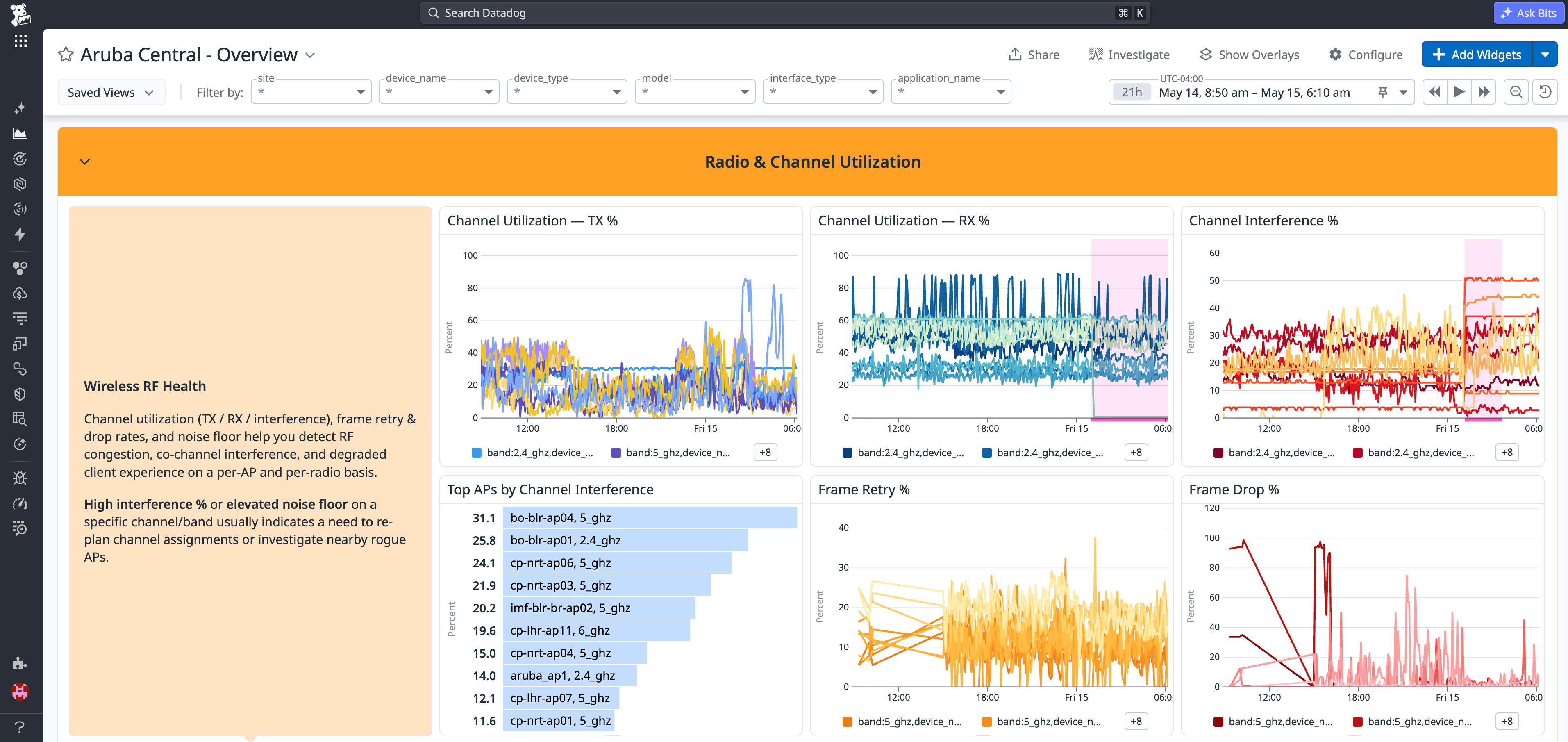Click the Investigate button
Viewport: 1568px width, 742px height.
(1129, 55)
